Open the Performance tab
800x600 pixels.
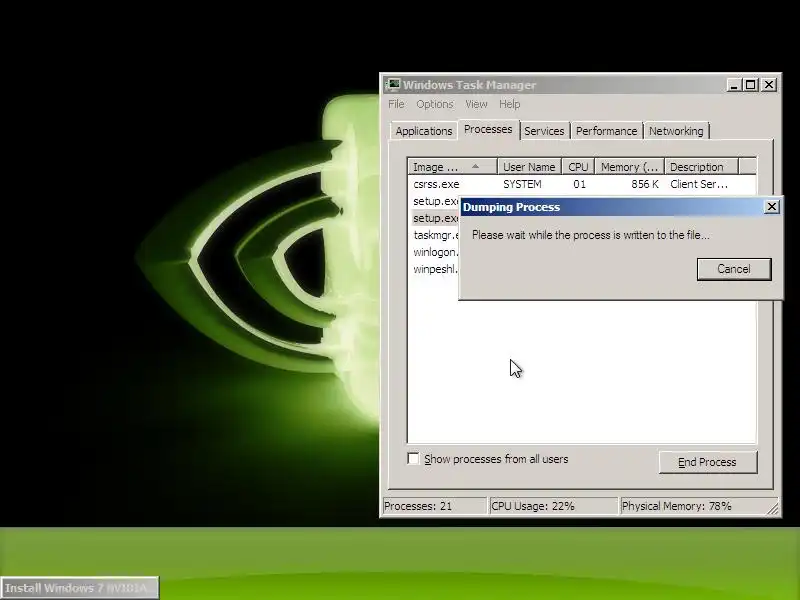[606, 131]
